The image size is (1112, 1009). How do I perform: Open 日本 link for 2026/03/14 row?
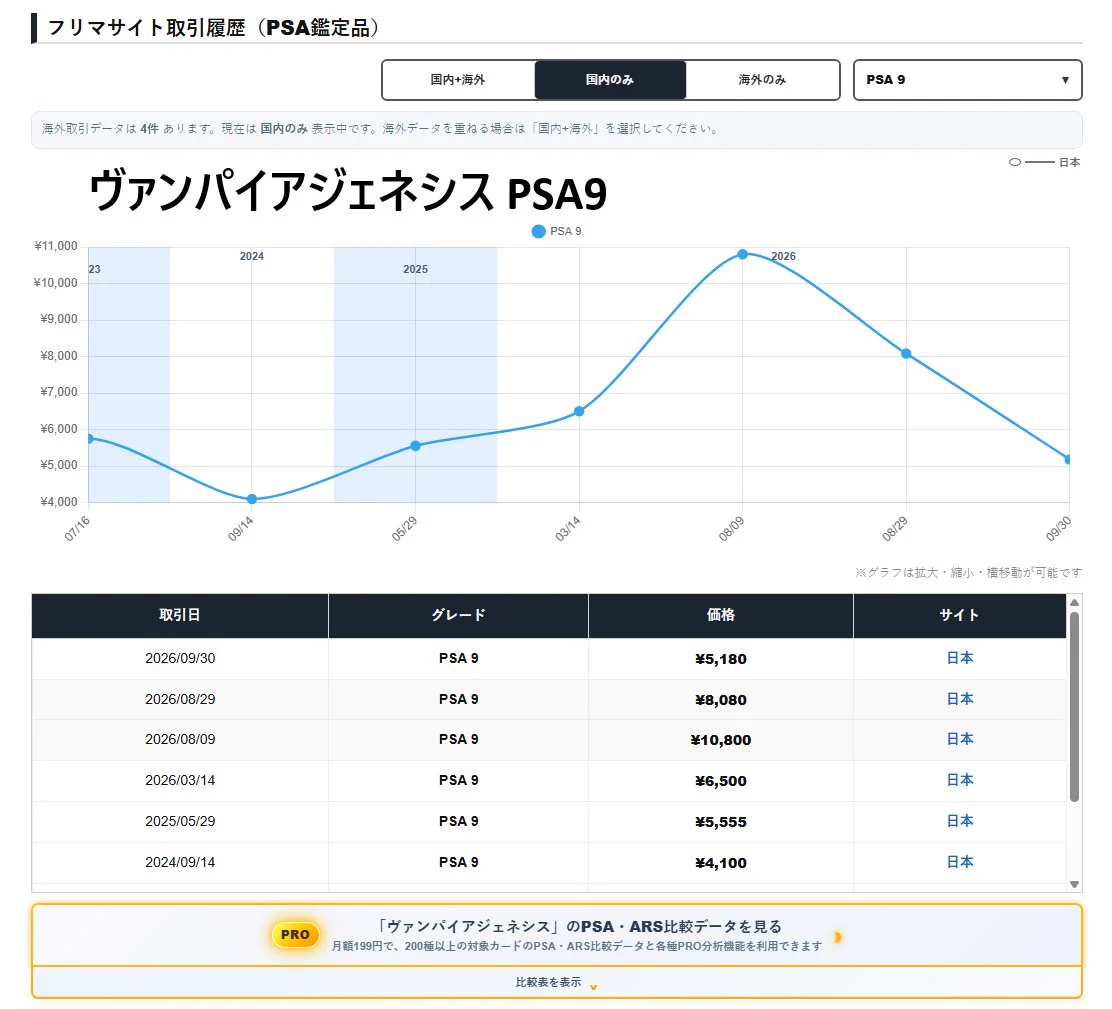[x=960, y=780]
